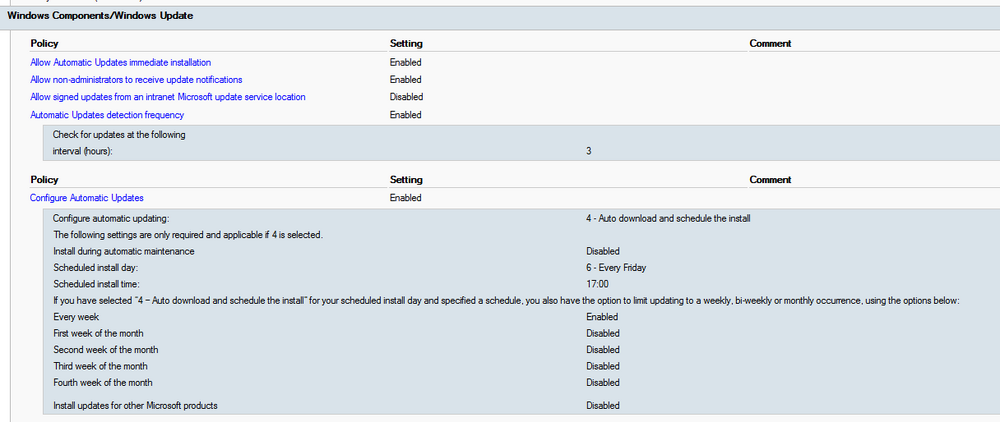Click the first Setting column header
Screen dimensions: 1000x422
click(x=406, y=43)
